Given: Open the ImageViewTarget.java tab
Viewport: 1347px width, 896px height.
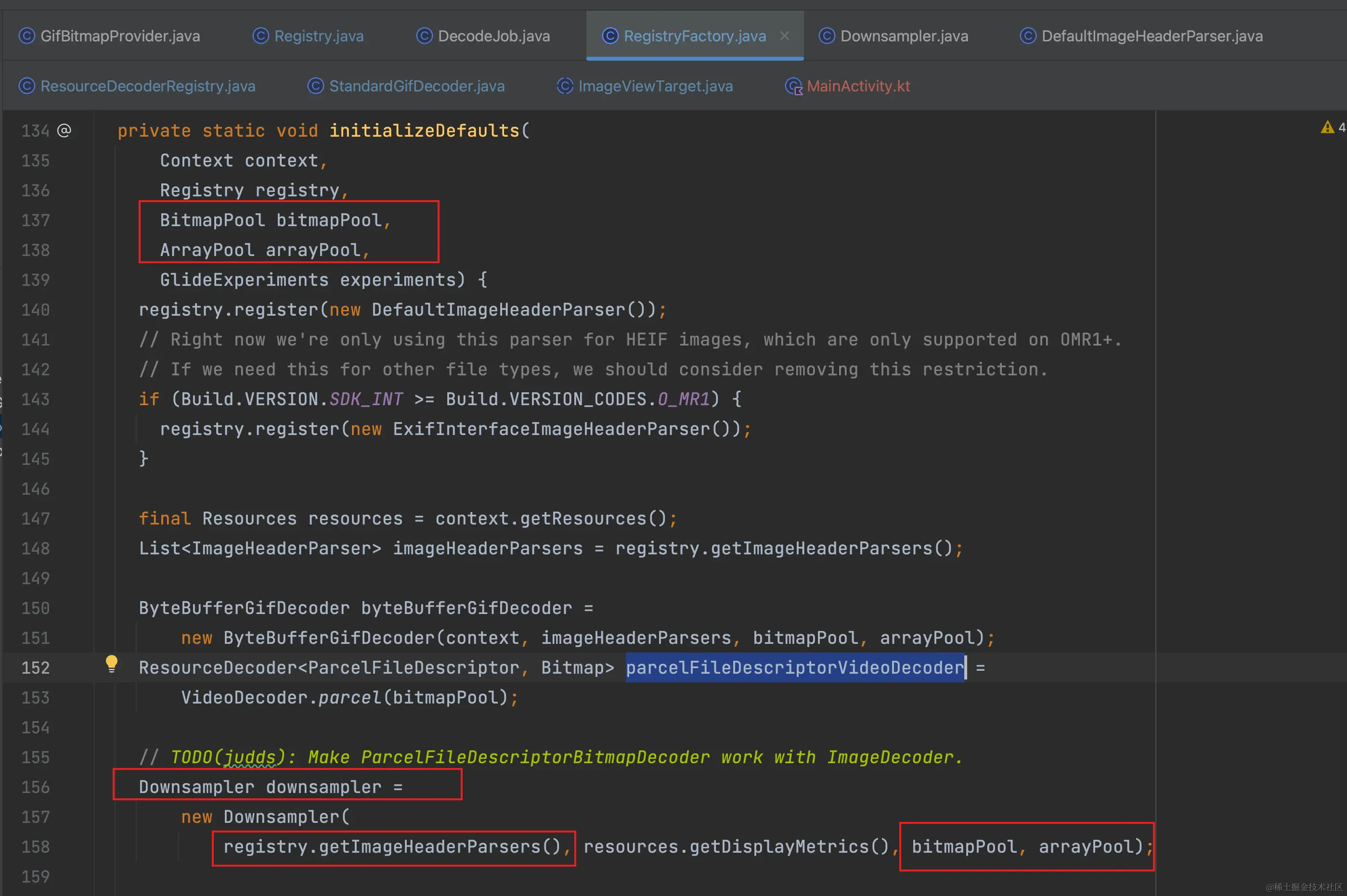Looking at the screenshot, I should pos(645,86).
